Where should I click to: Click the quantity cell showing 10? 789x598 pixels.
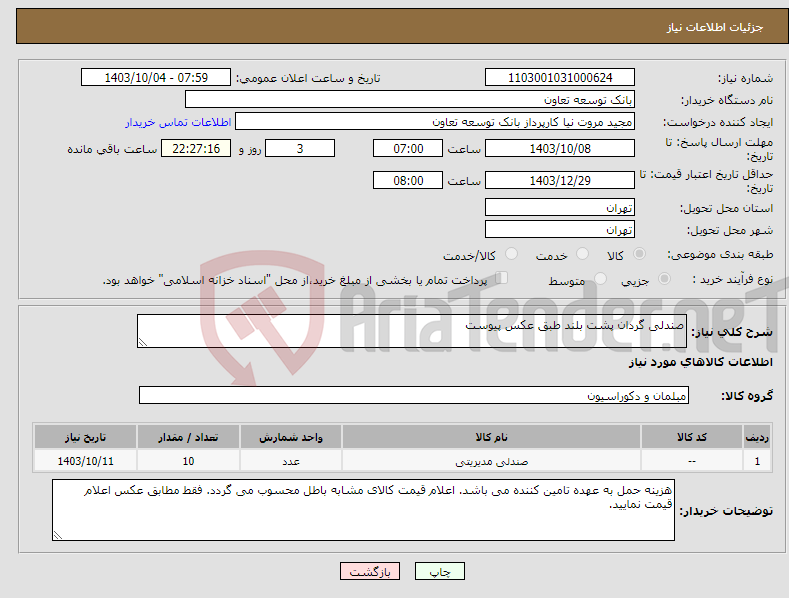point(188,461)
